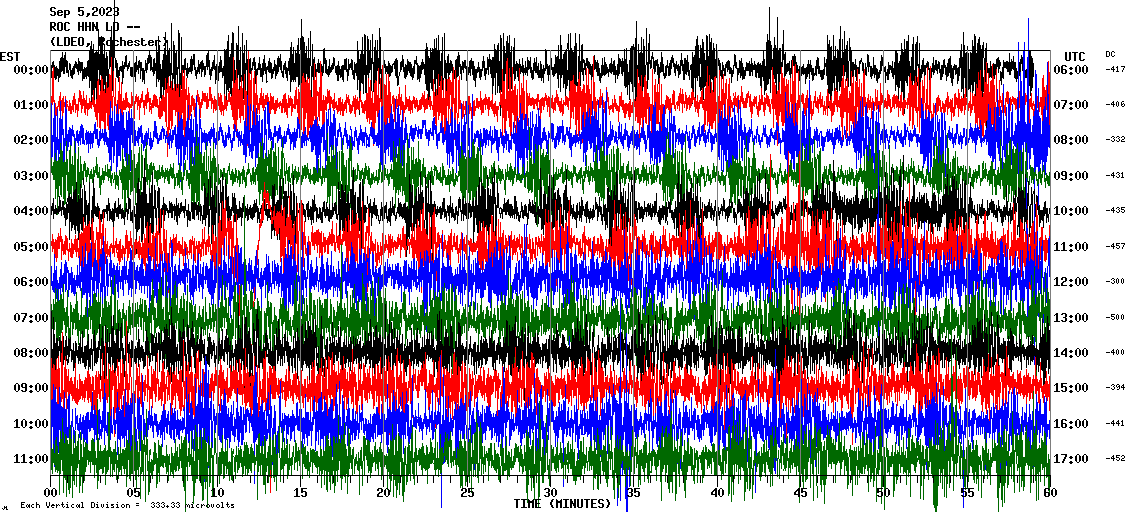Click the (LDEO, Rochester) subtitle
Viewport: 1130px width, 519px height.
pyautogui.click(x=109, y=42)
